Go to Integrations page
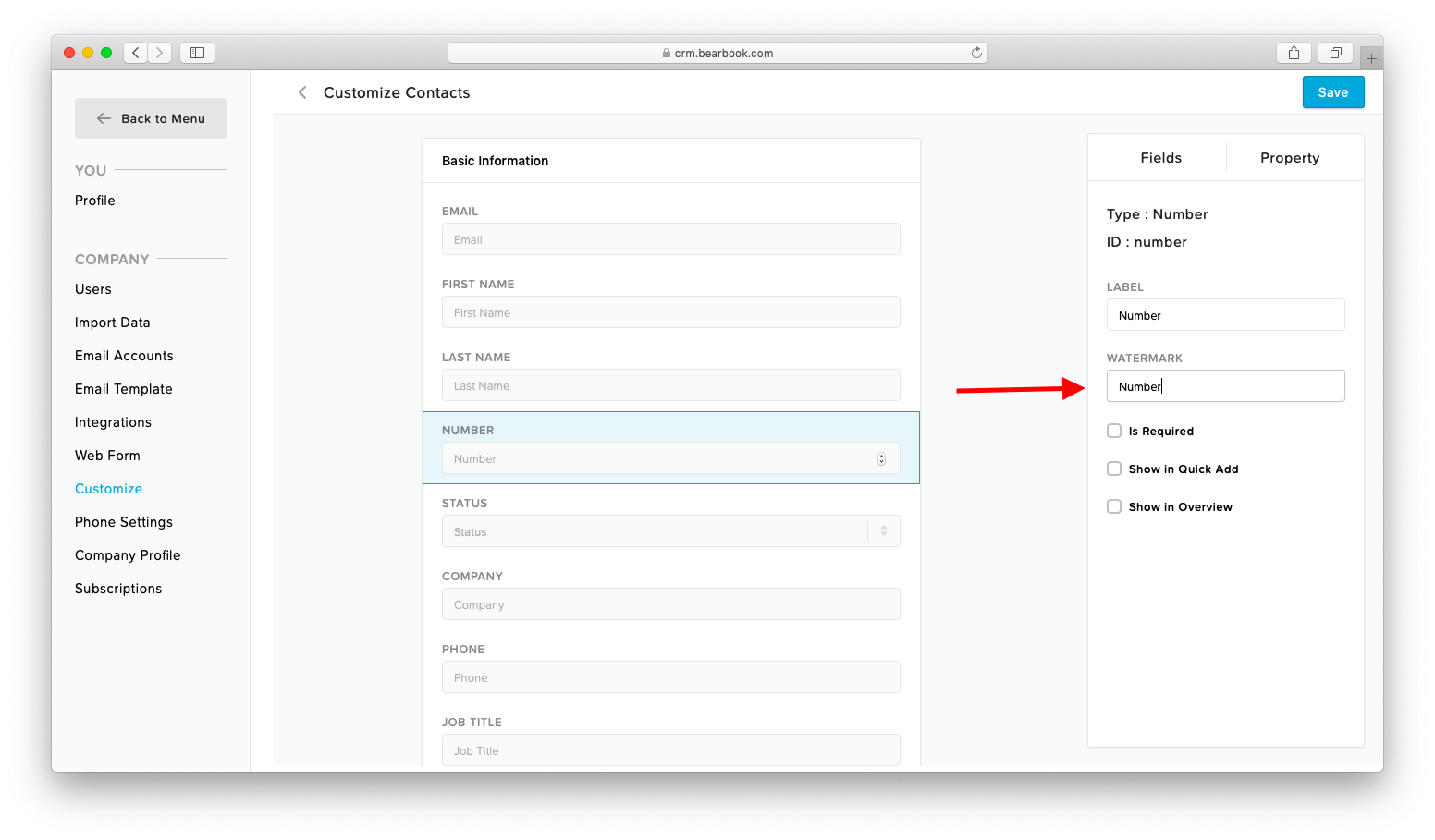This screenshot has width=1435, height=840. point(113,422)
